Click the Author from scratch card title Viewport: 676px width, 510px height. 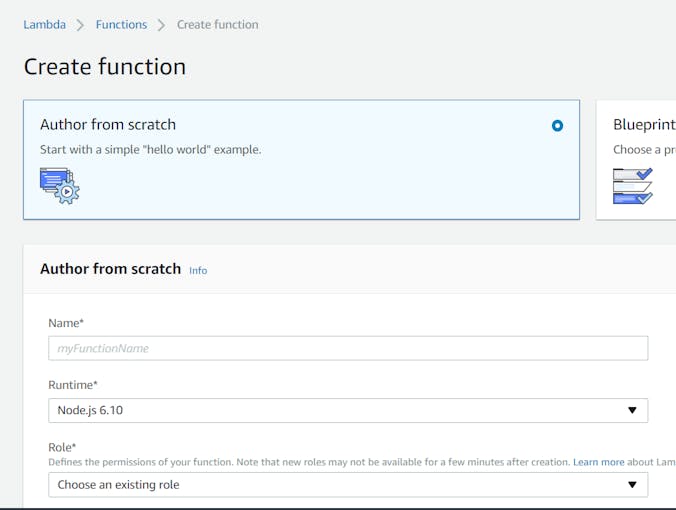coord(108,125)
